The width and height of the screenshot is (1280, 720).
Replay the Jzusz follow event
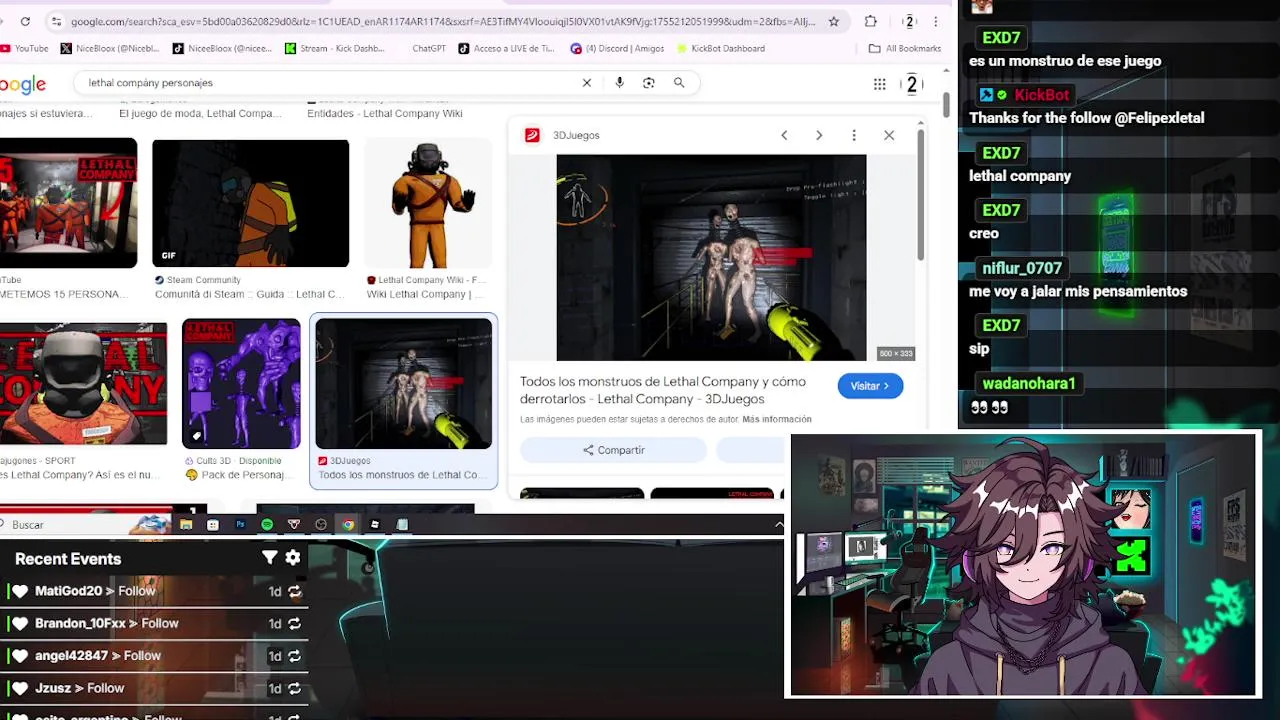click(294, 688)
